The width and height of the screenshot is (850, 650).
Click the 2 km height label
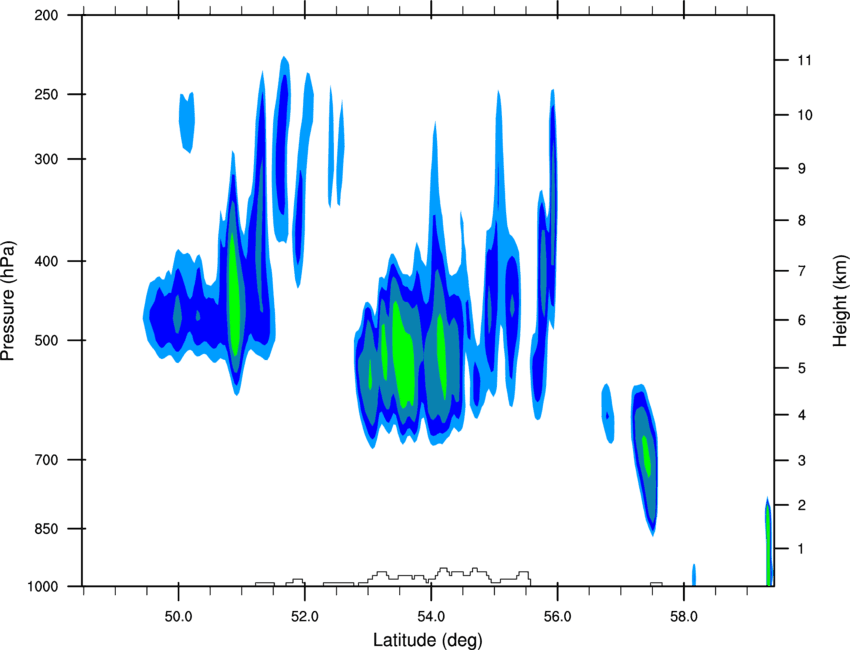[802, 505]
